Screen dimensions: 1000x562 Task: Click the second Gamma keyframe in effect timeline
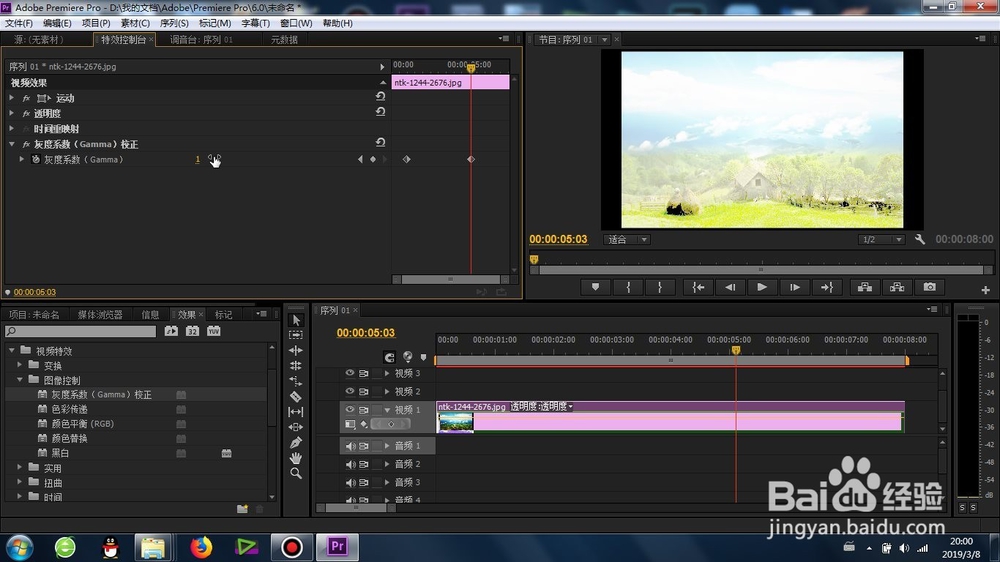(x=471, y=159)
